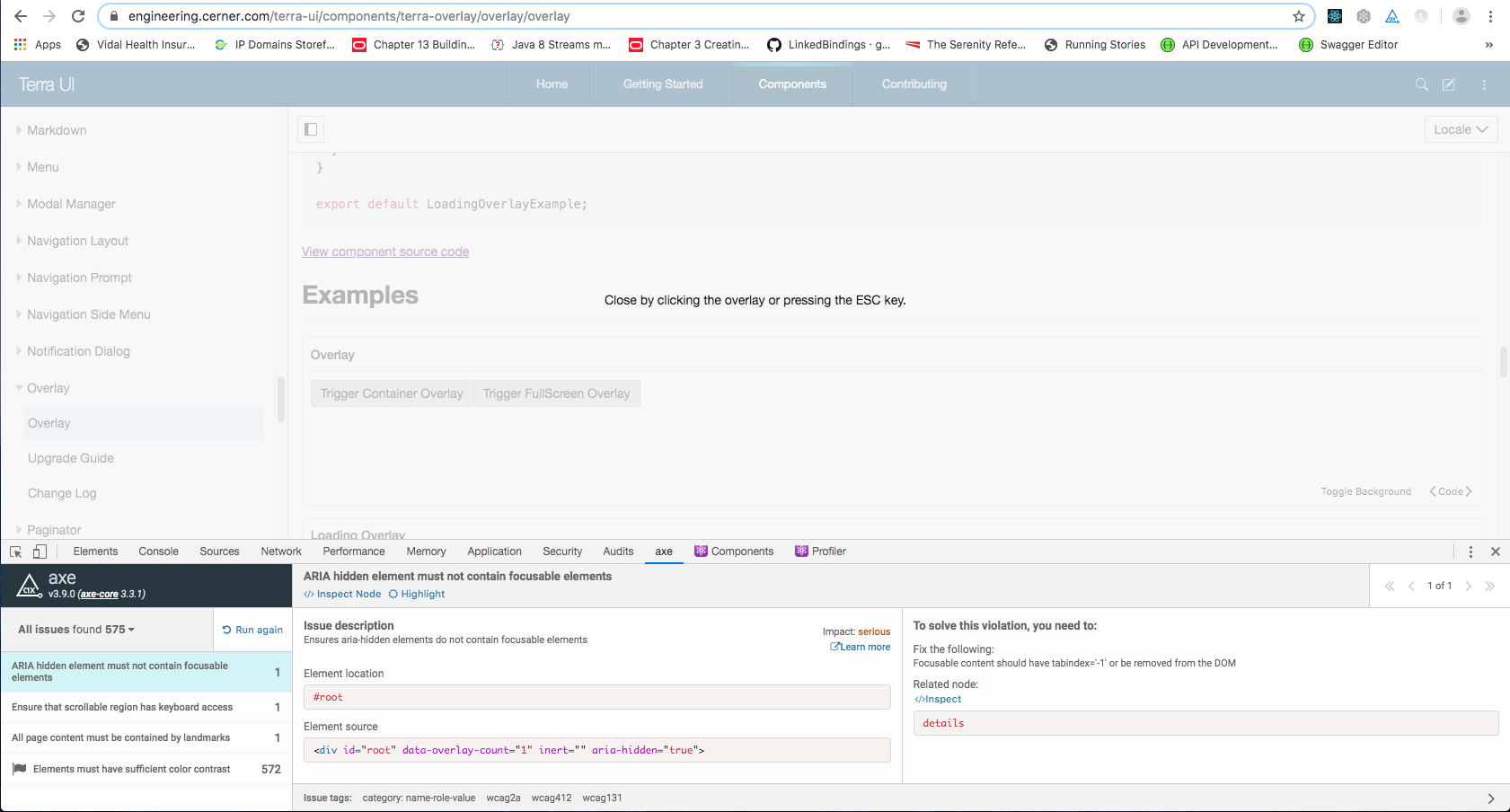Switch to the Console tab in DevTools
This screenshot has width=1510, height=812.
pos(158,551)
